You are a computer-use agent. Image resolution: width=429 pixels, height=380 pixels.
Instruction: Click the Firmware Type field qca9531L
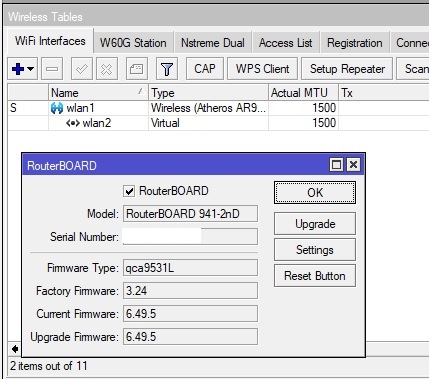(190, 268)
